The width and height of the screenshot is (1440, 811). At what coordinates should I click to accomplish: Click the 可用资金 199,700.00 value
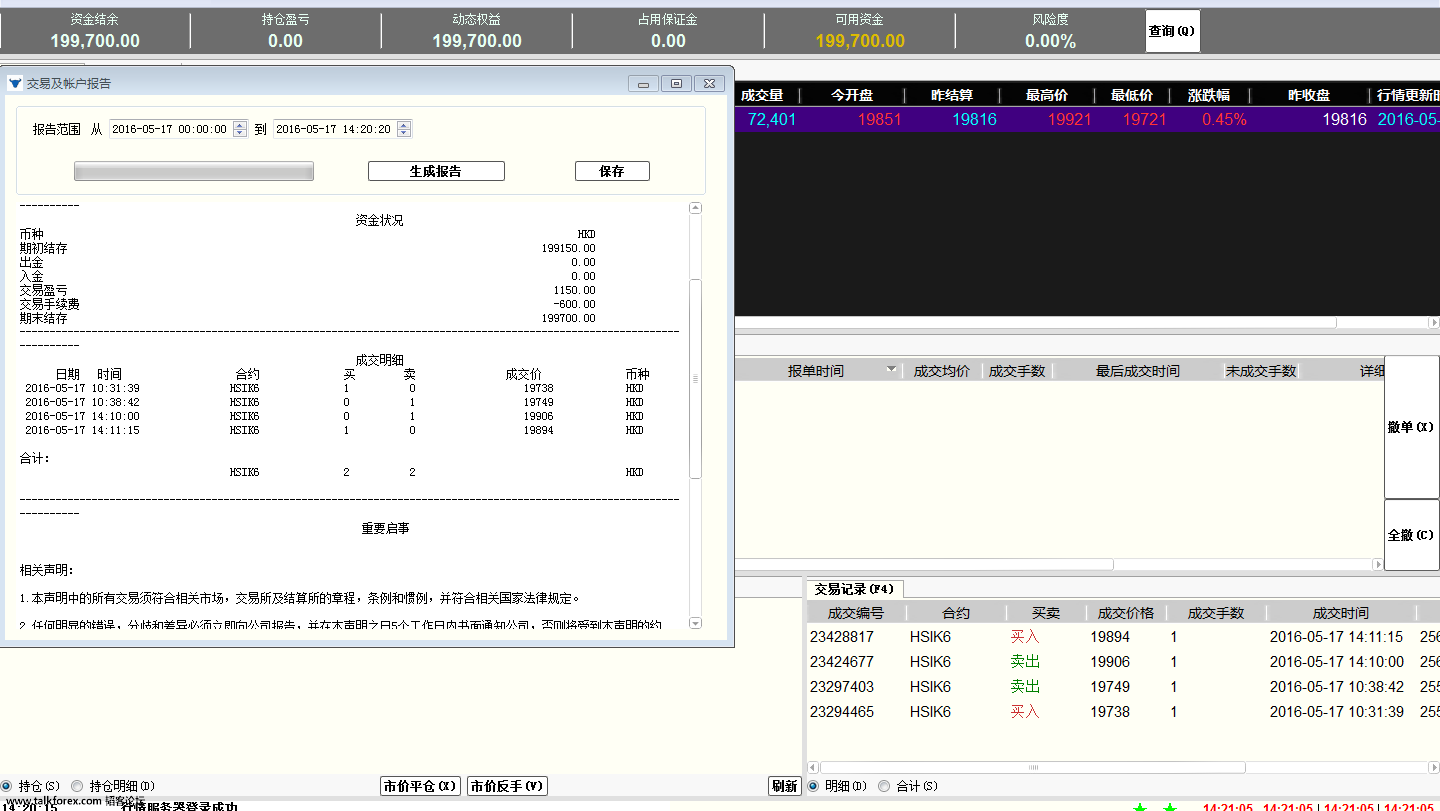coord(860,41)
